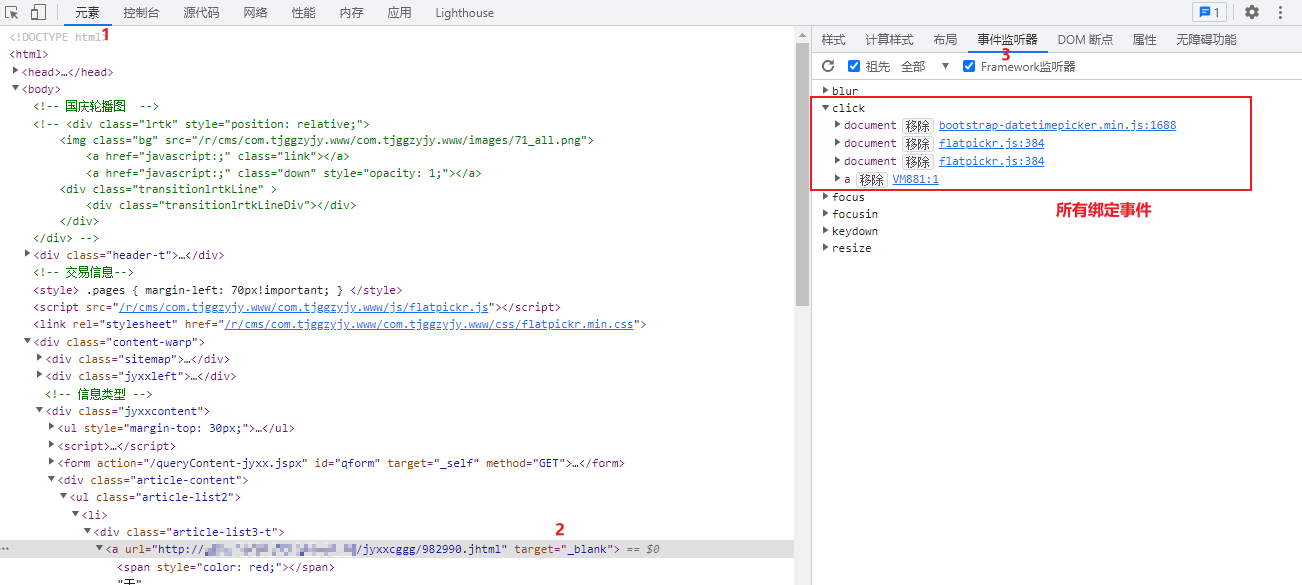Select the style .pages margin-left line
Image resolution: width=1302 pixels, height=585 pixels.
218,290
